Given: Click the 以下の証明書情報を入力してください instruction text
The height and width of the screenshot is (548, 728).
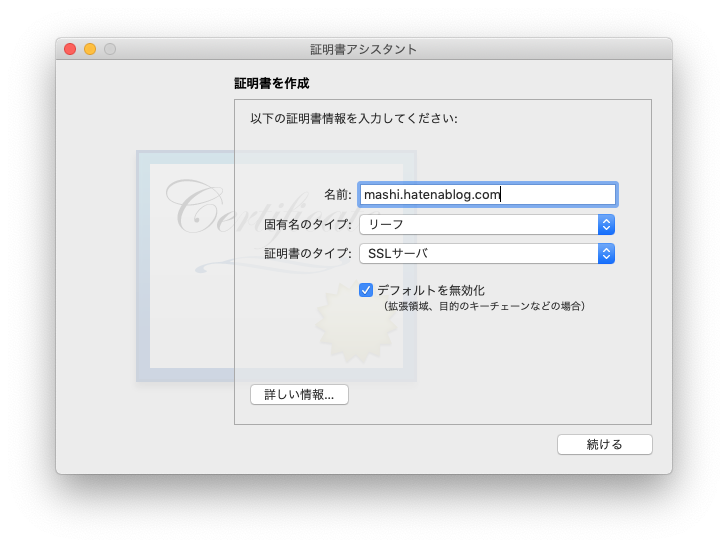Looking at the screenshot, I should point(354,118).
